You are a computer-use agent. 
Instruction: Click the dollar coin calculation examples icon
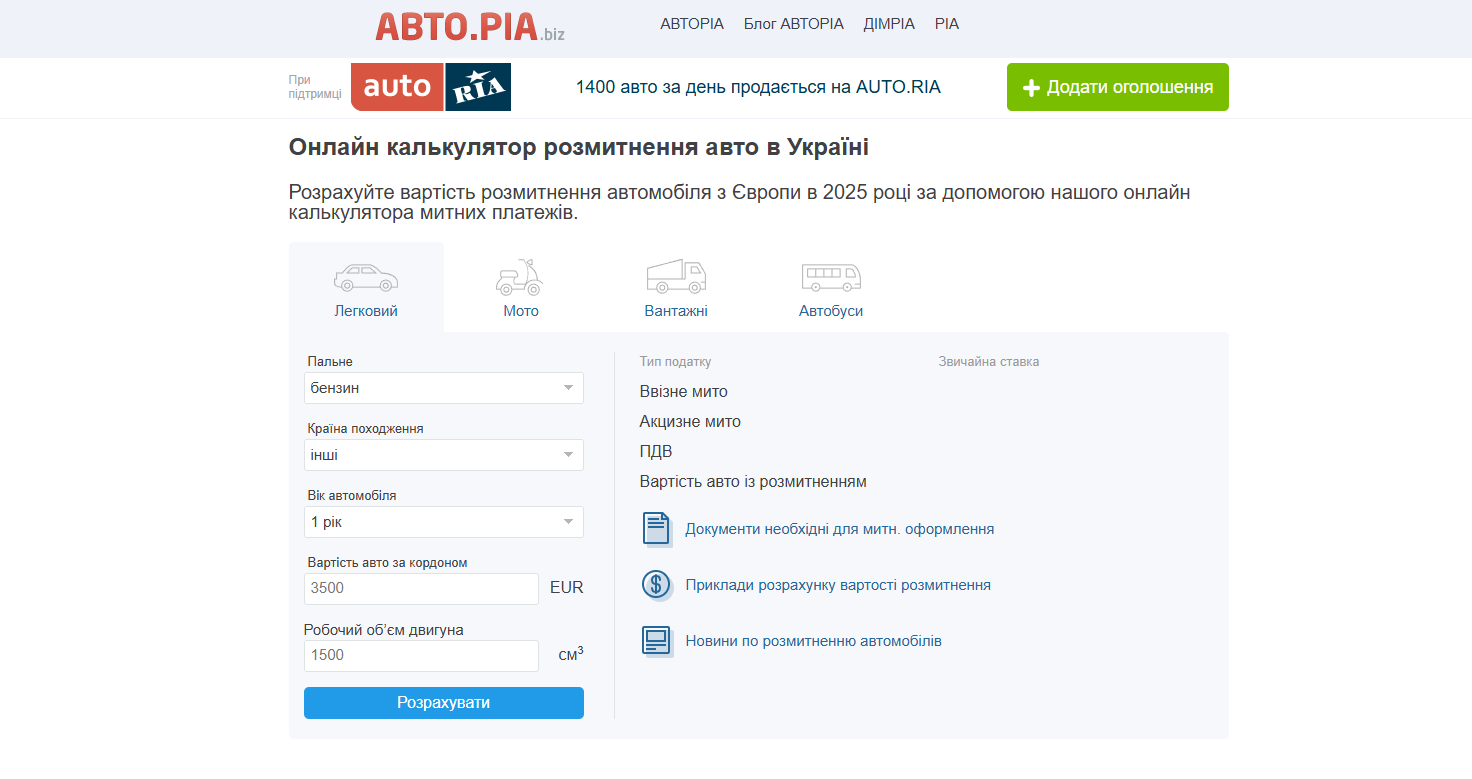(656, 585)
